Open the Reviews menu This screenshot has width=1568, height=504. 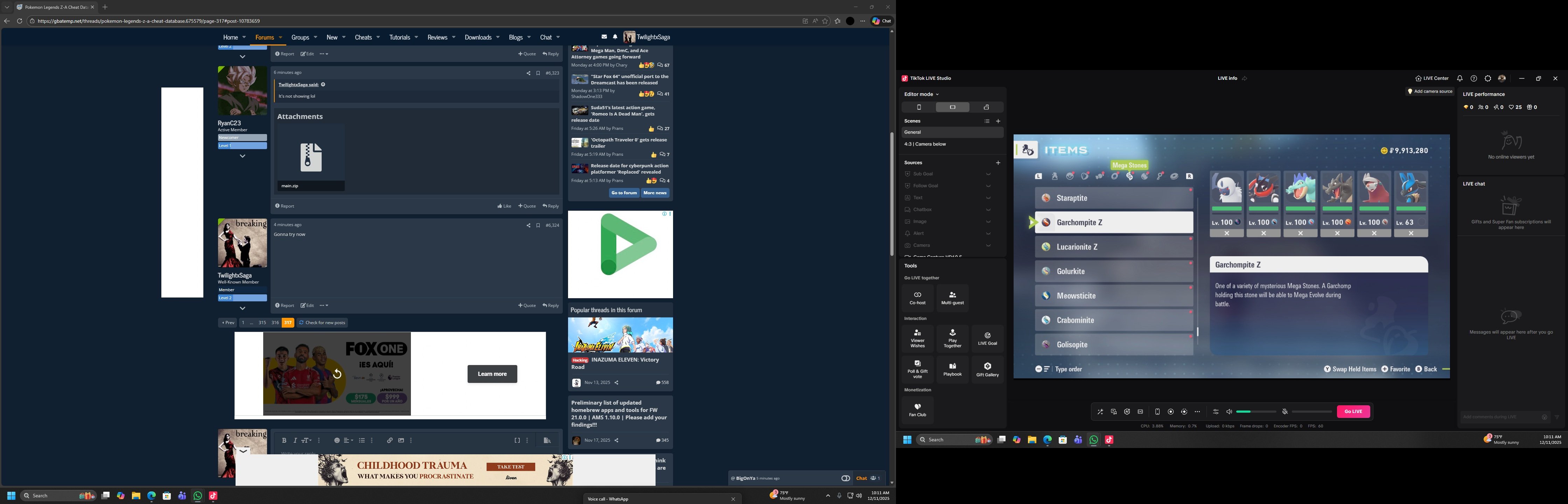(x=437, y=37)
